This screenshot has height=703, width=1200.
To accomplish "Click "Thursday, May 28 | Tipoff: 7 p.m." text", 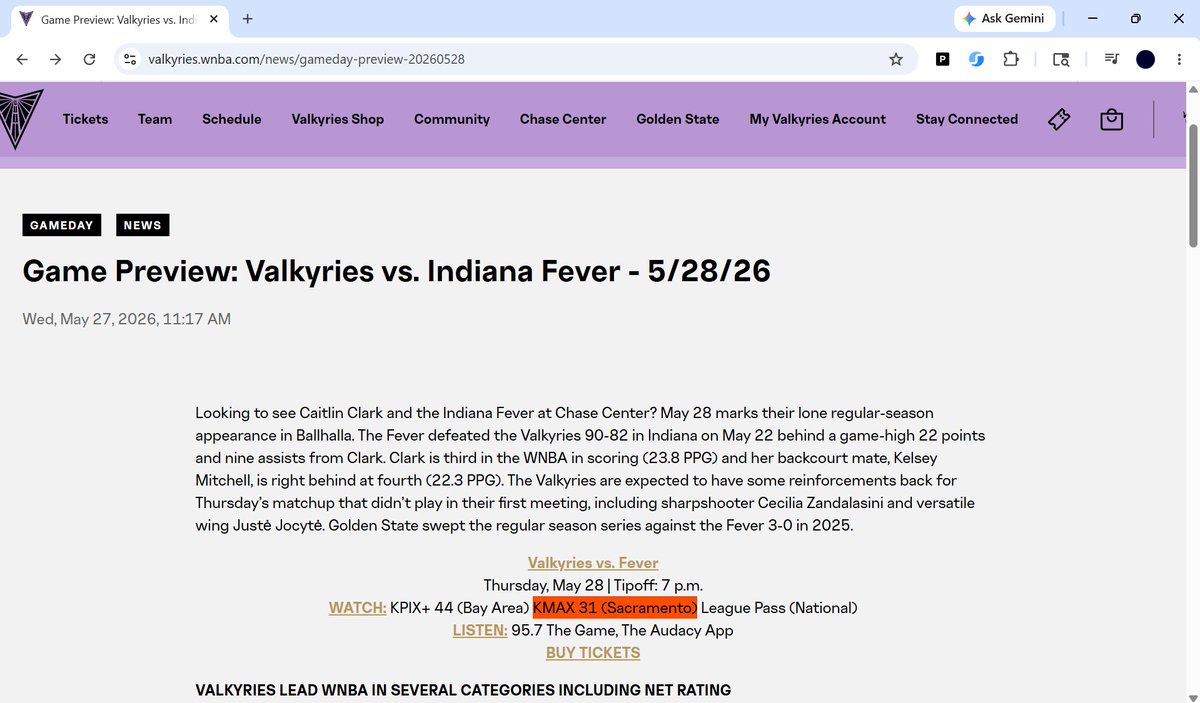I will tap(593, 585).
